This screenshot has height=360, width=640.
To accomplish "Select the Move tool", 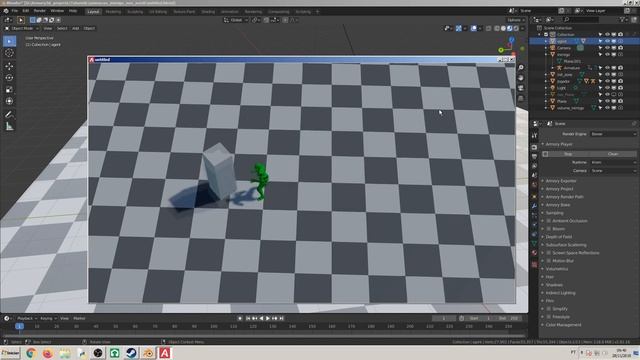I will coord(9,66).
